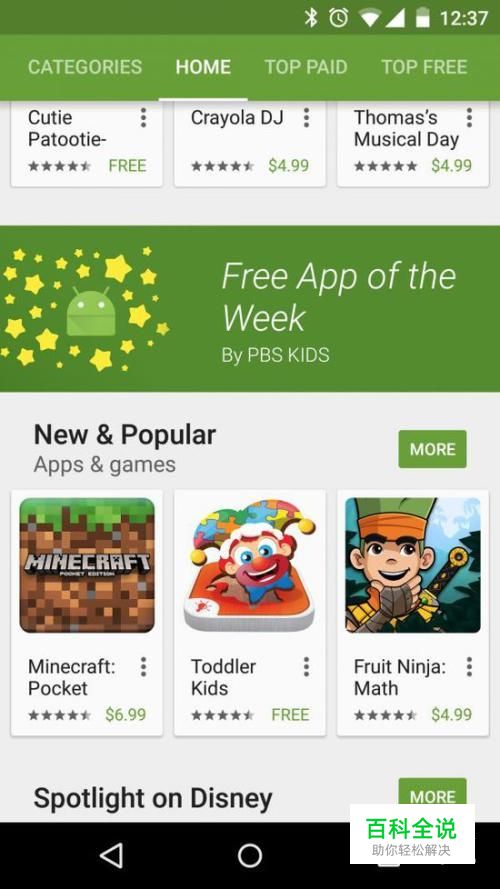Open the Fruit Ninja Math app icon
The width and height of the screenshot is (500, 889).
(413, 565)
